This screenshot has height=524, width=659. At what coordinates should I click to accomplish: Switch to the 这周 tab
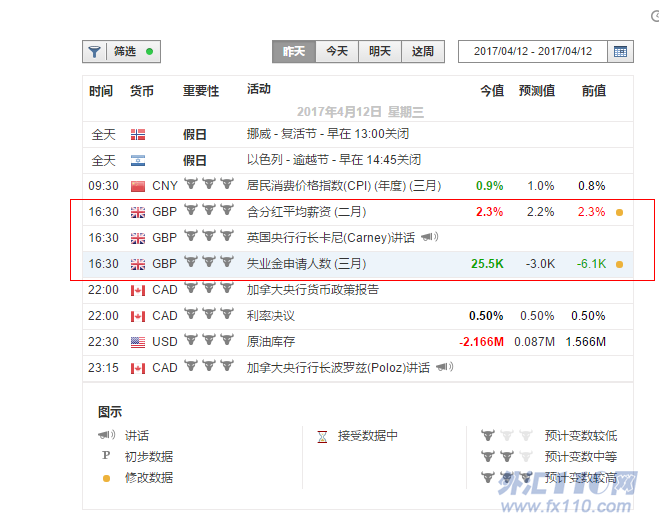tap(423, 51)
